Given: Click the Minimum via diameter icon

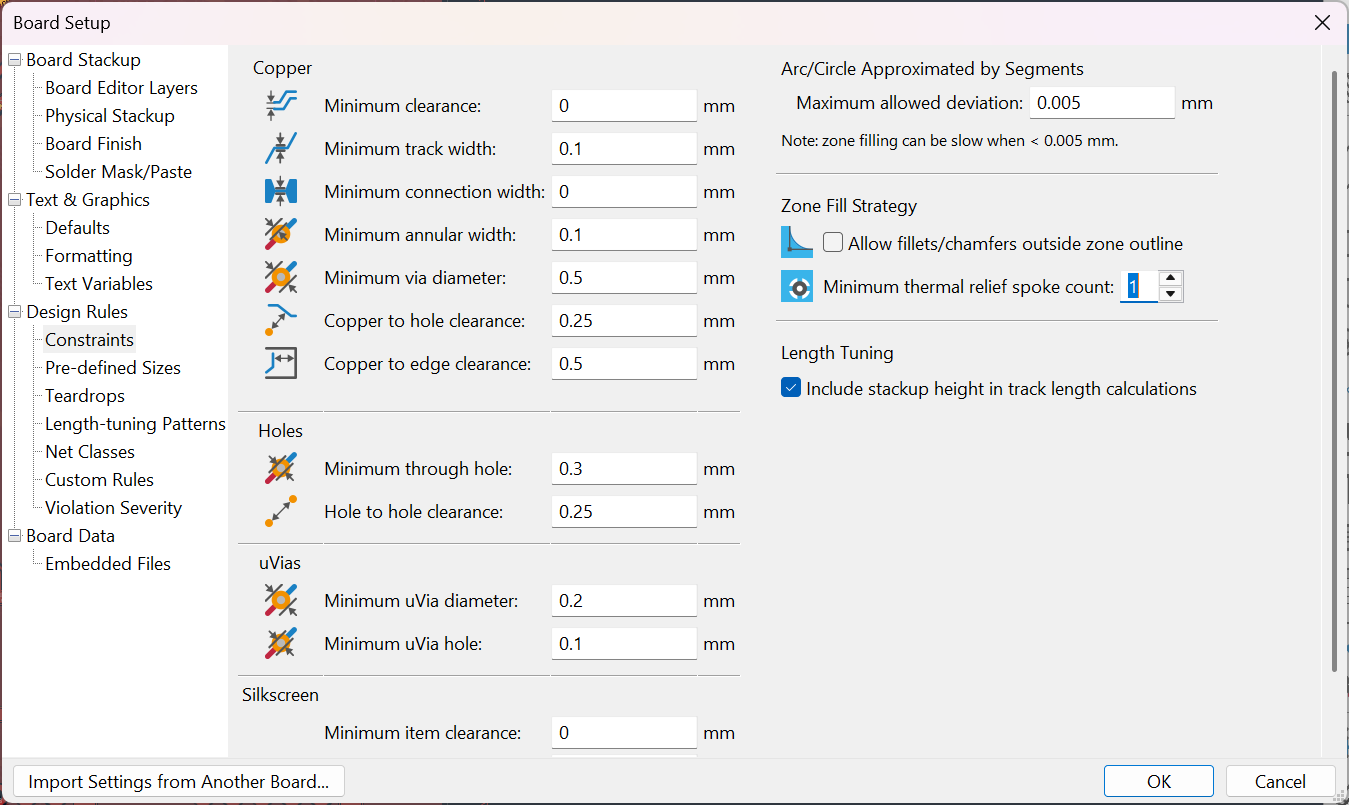Looking at the screenshot, I should click(x=281, y=278).
